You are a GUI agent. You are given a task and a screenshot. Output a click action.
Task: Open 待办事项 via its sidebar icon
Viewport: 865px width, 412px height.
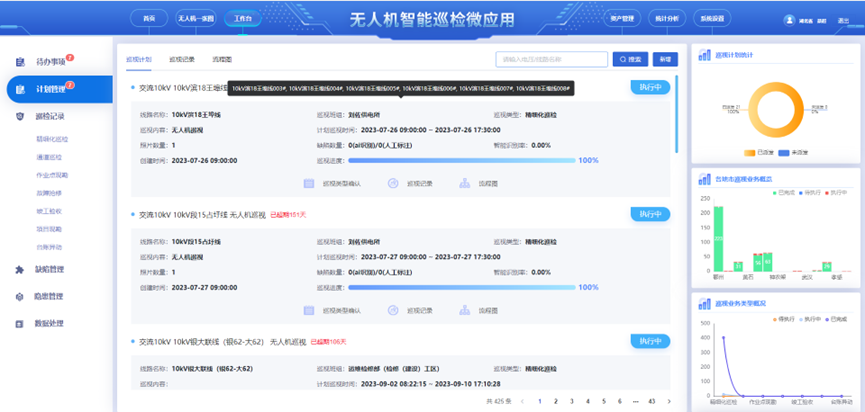(x=20, y=62)
